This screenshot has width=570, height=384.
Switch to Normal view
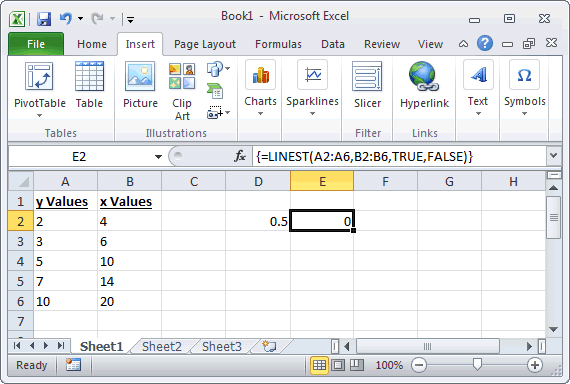[x=320, y=365]
